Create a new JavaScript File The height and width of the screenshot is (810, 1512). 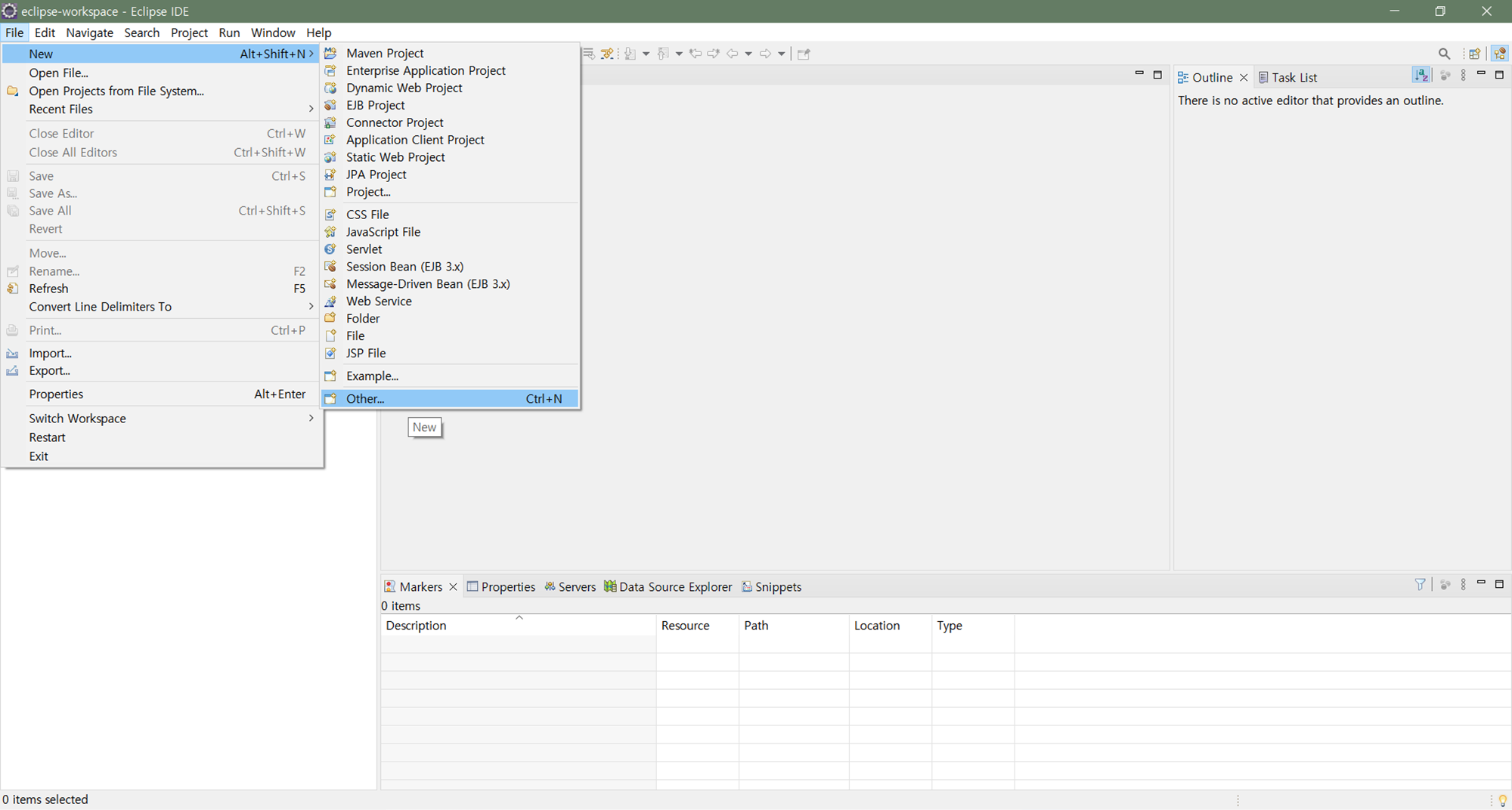click(x=450, y=232)
